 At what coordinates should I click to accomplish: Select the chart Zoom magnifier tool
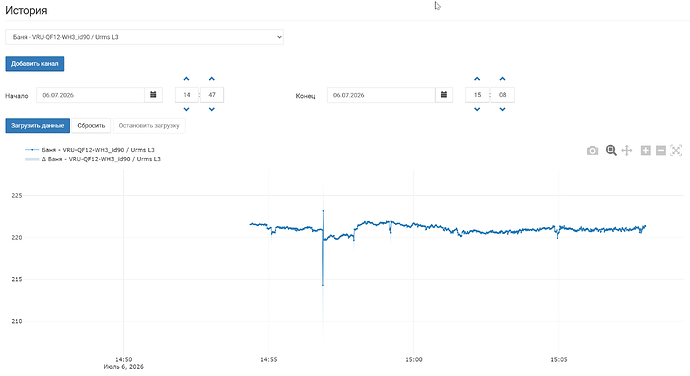(x=611, y=151)
